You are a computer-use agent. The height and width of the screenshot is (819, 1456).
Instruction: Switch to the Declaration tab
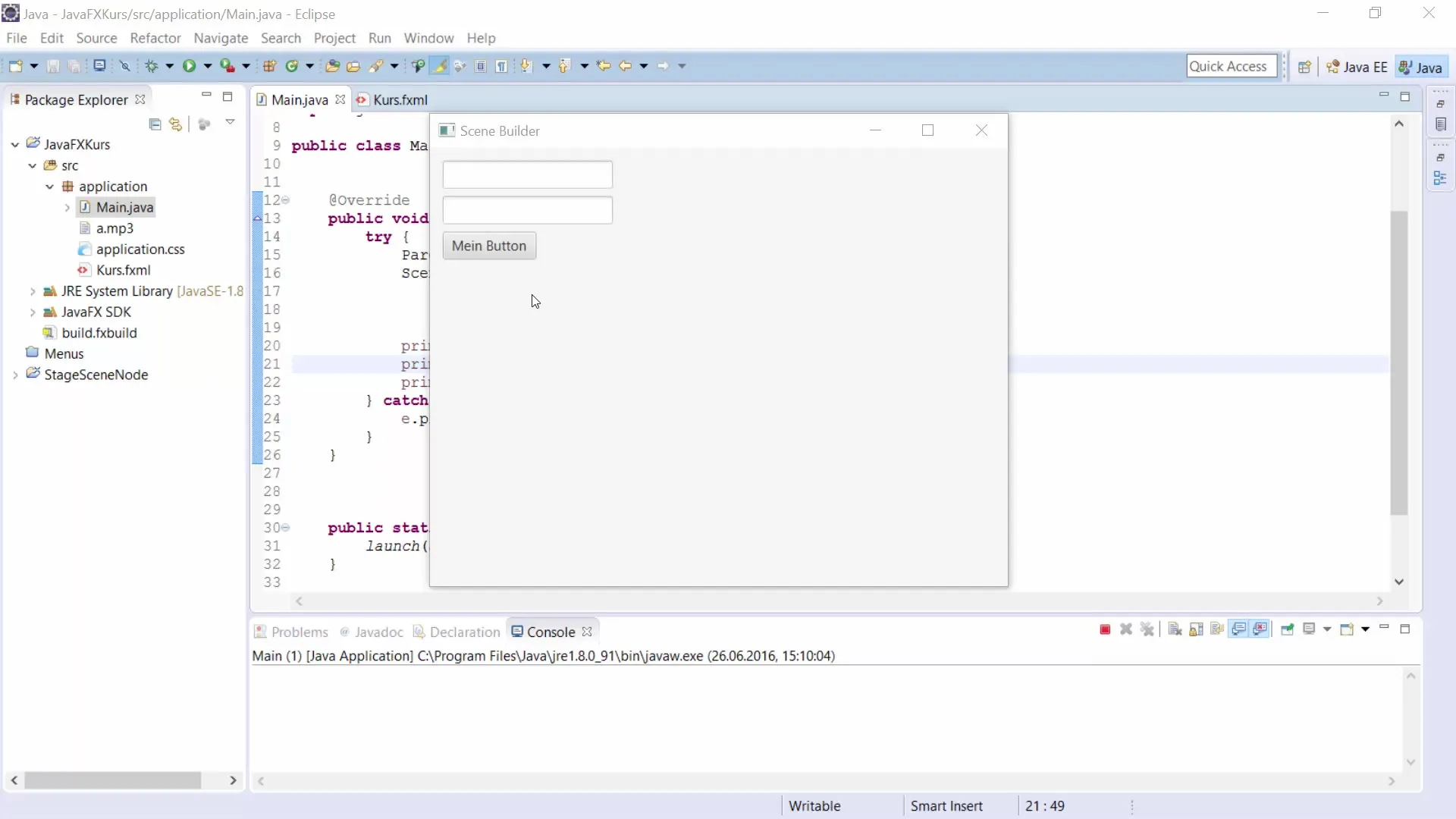(457, 632)
